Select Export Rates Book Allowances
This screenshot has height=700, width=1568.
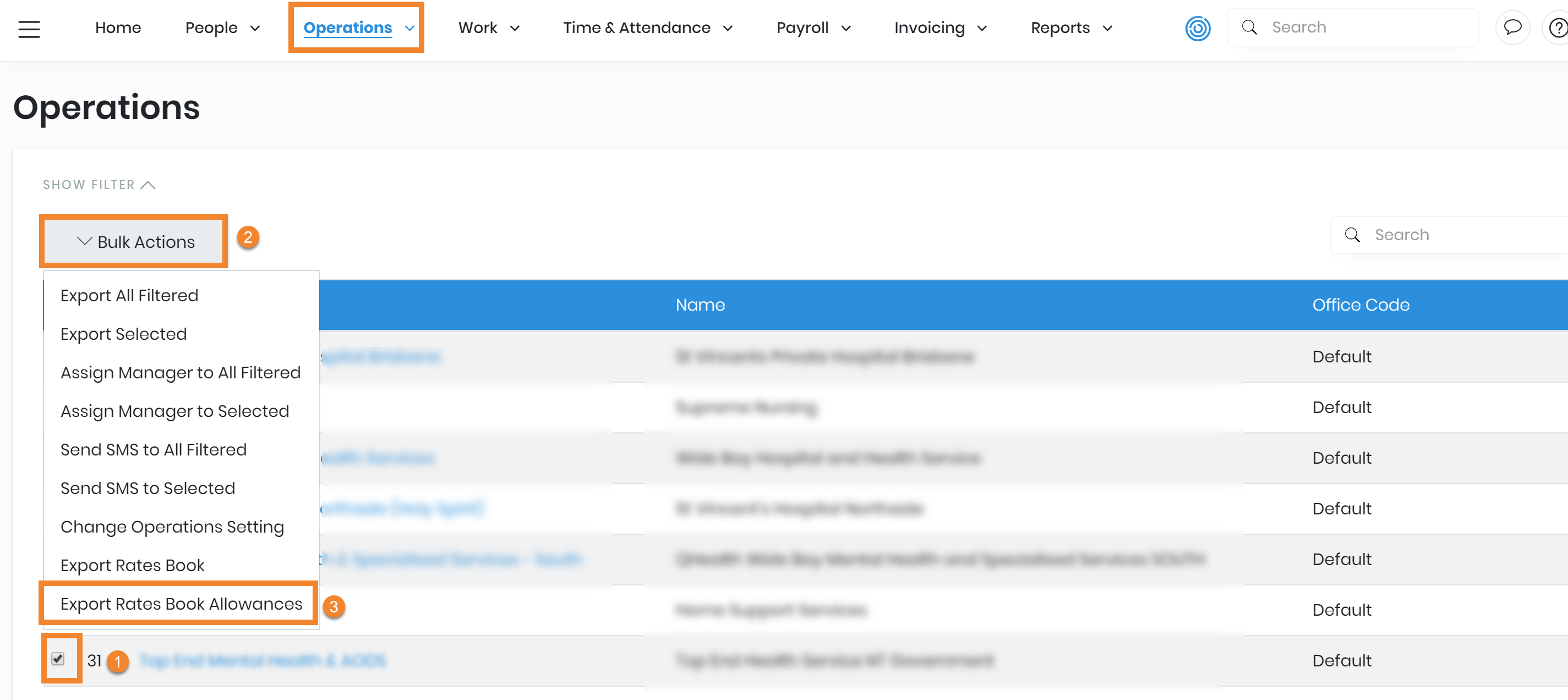[x=181, y=604]
